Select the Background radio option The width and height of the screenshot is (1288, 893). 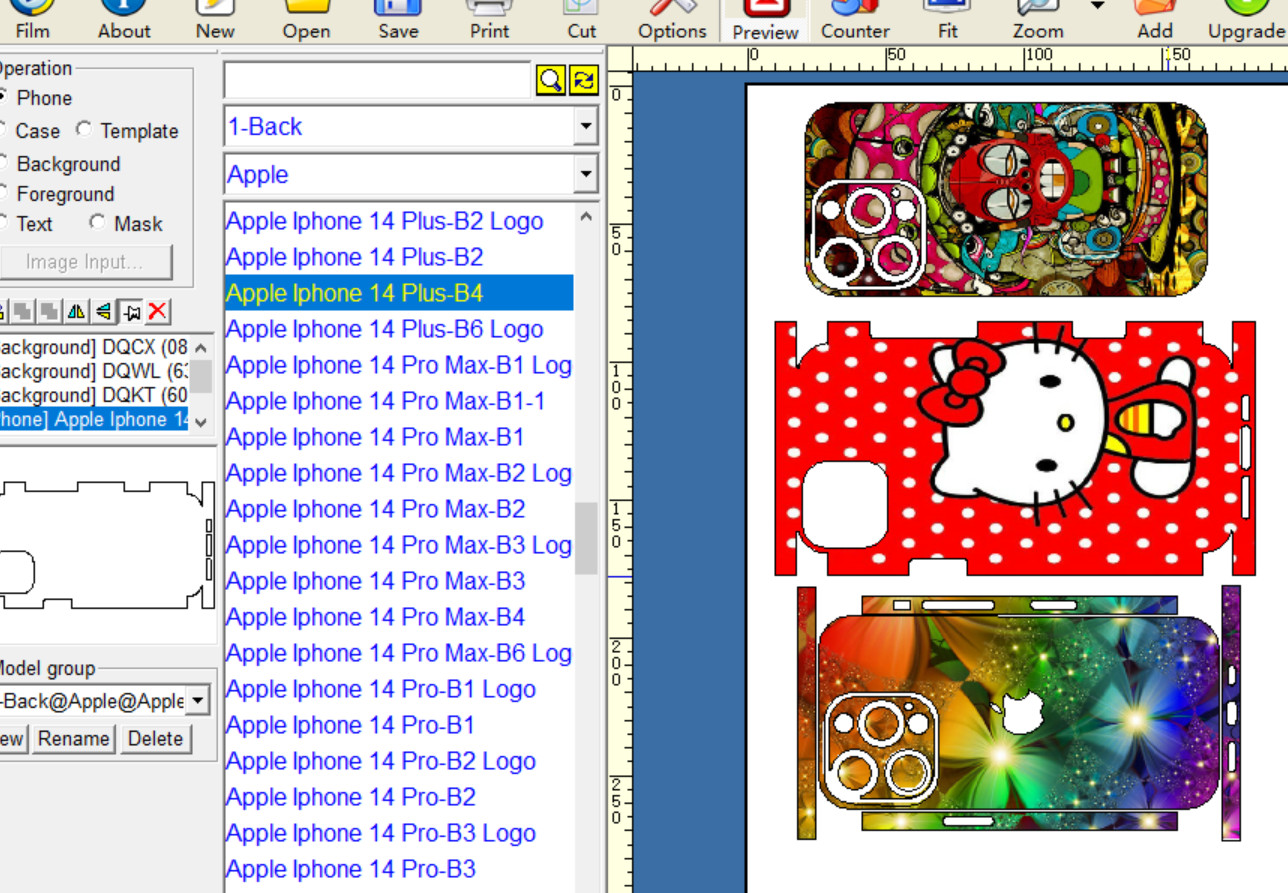coord(67,164)
